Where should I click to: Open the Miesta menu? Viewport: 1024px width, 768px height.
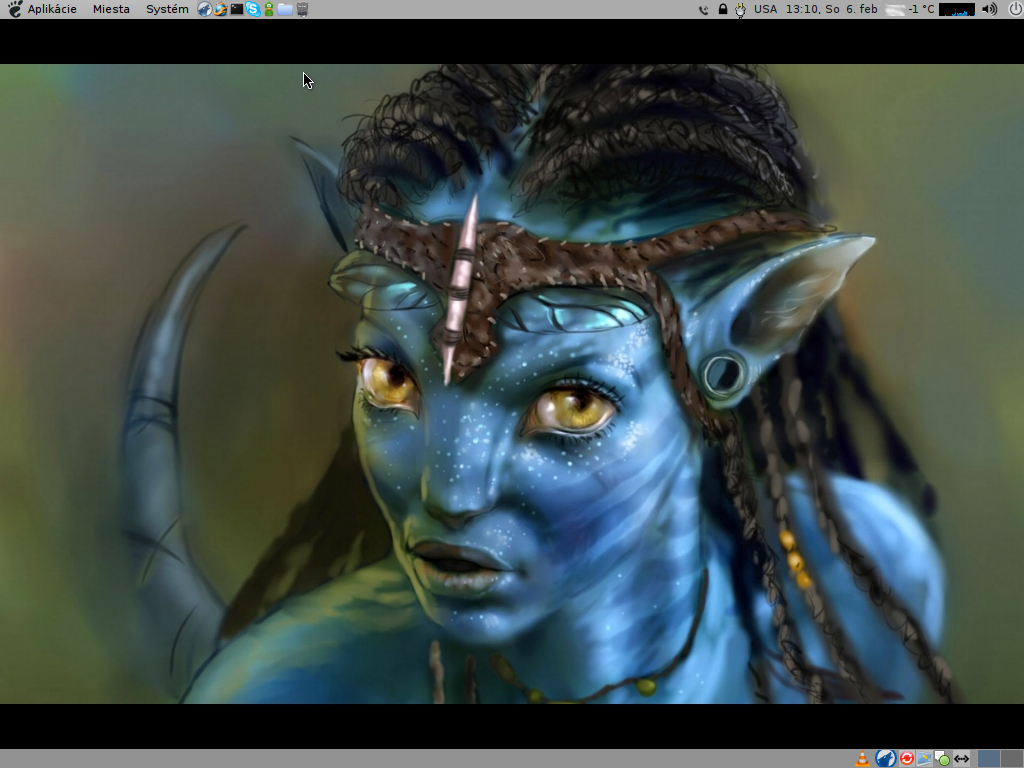click(x=111, y=9)
